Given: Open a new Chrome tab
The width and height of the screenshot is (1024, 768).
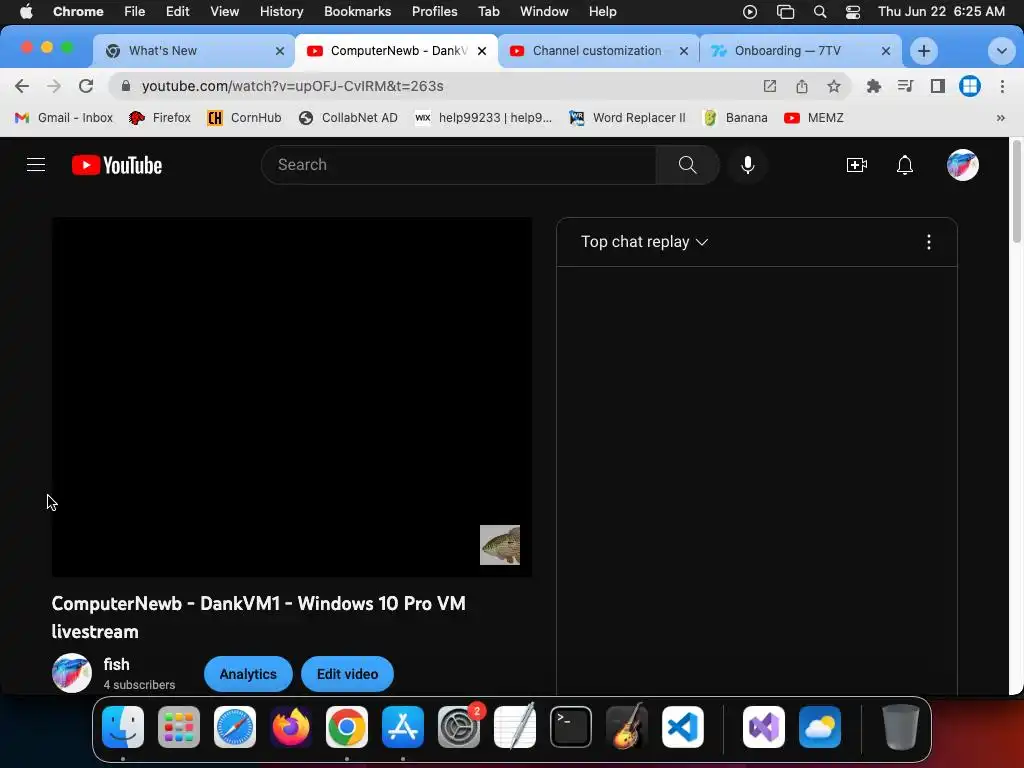Looking at the screenshot, I should (923, 51).
